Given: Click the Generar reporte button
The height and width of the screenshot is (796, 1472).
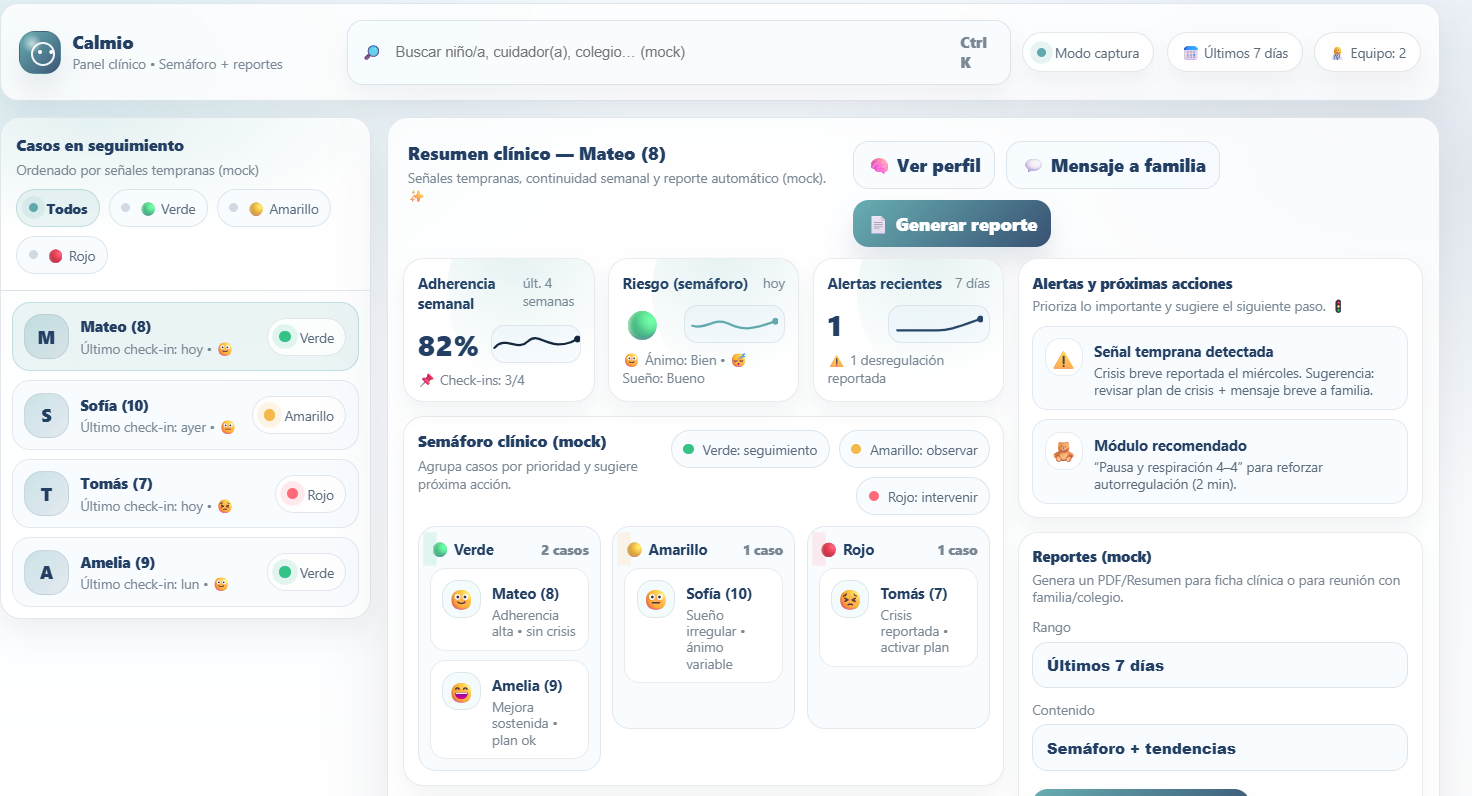Looking at the screenshot, I should click(x=951, y=223).
